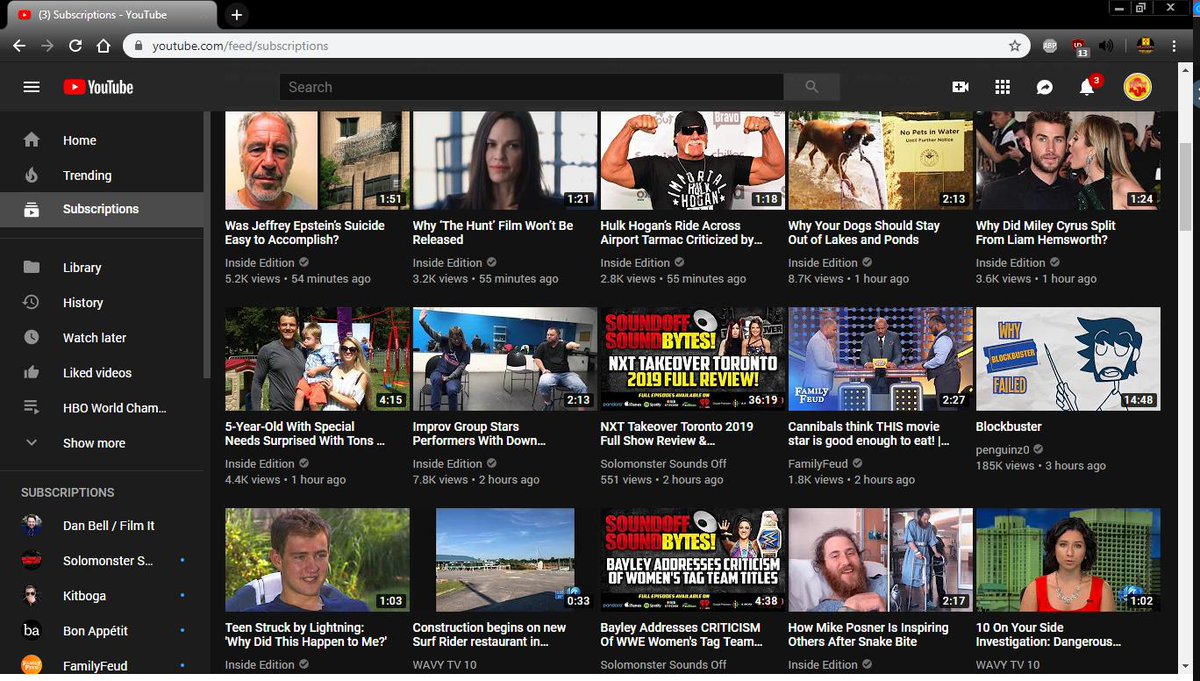
Task: Open Liked videos playlist
Action: click(x=101, y=372)
